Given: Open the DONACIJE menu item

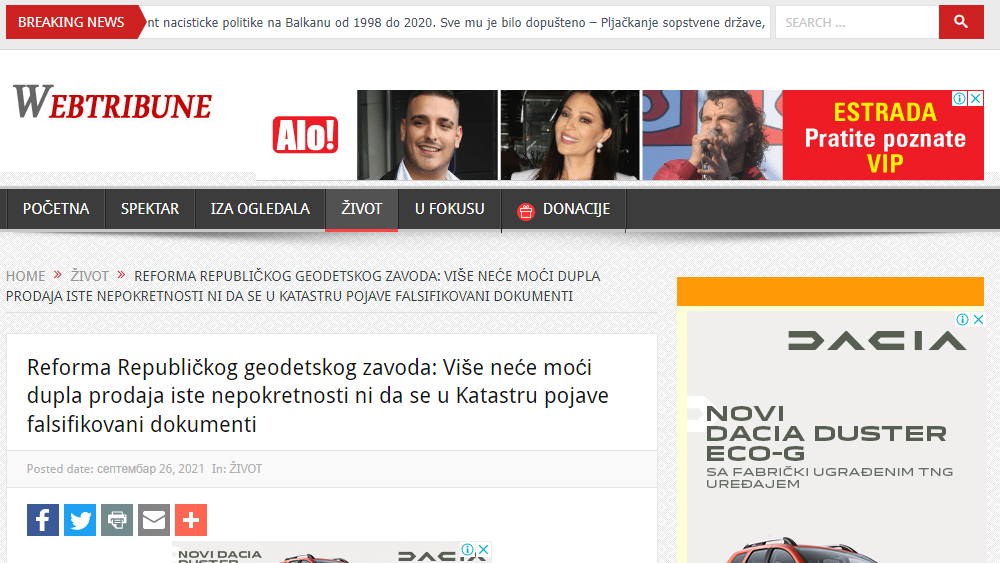Looking at the screenshot, I should click(564, 209).
